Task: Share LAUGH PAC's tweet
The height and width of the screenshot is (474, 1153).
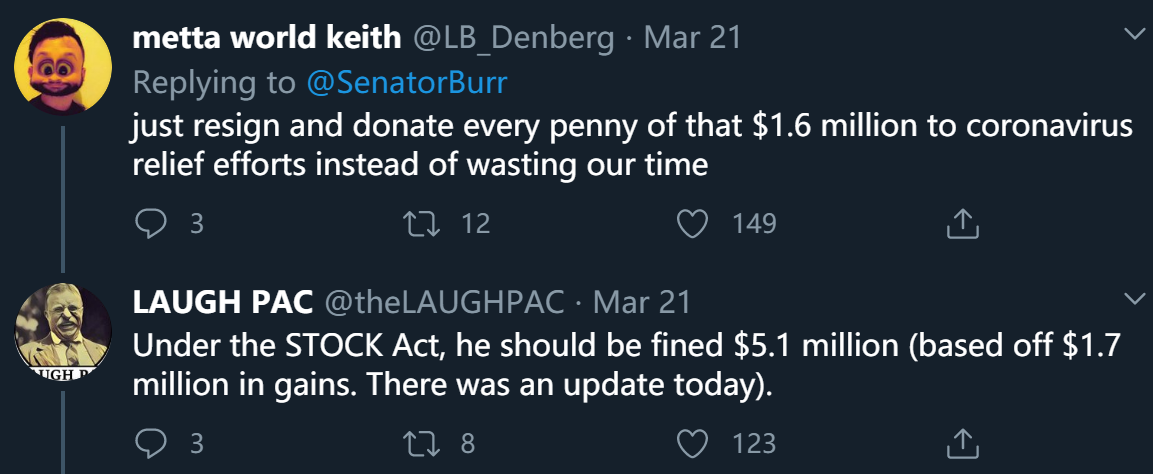Action: [x=961, y=442]
